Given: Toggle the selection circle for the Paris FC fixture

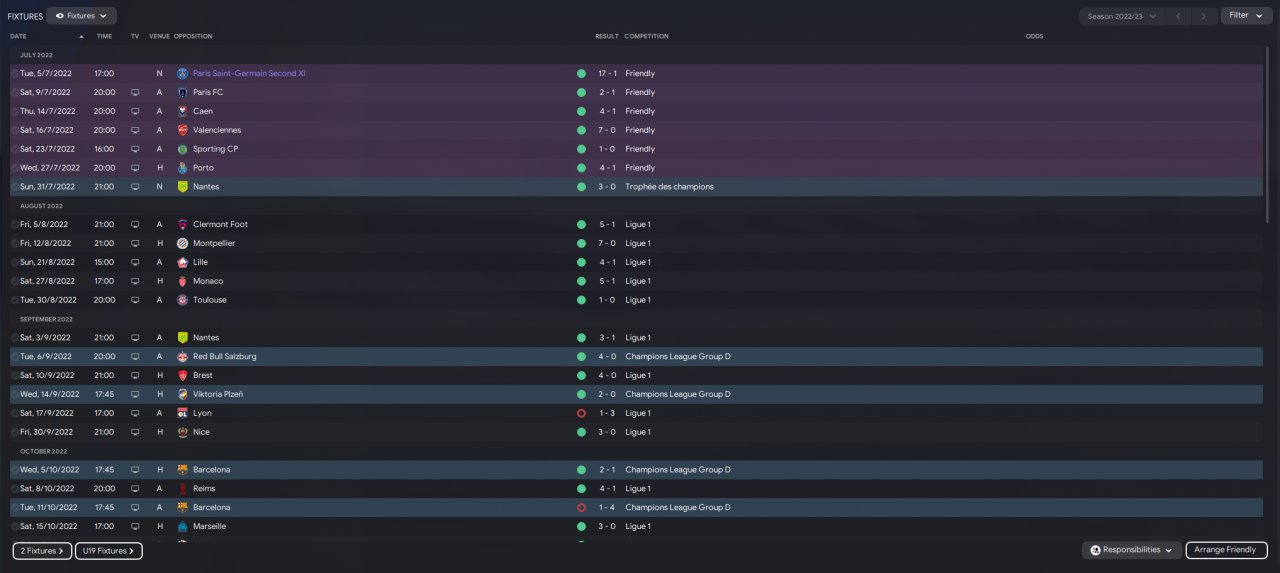Looking at the screenshot, I should pyautogui.click(x=15, y=92).
